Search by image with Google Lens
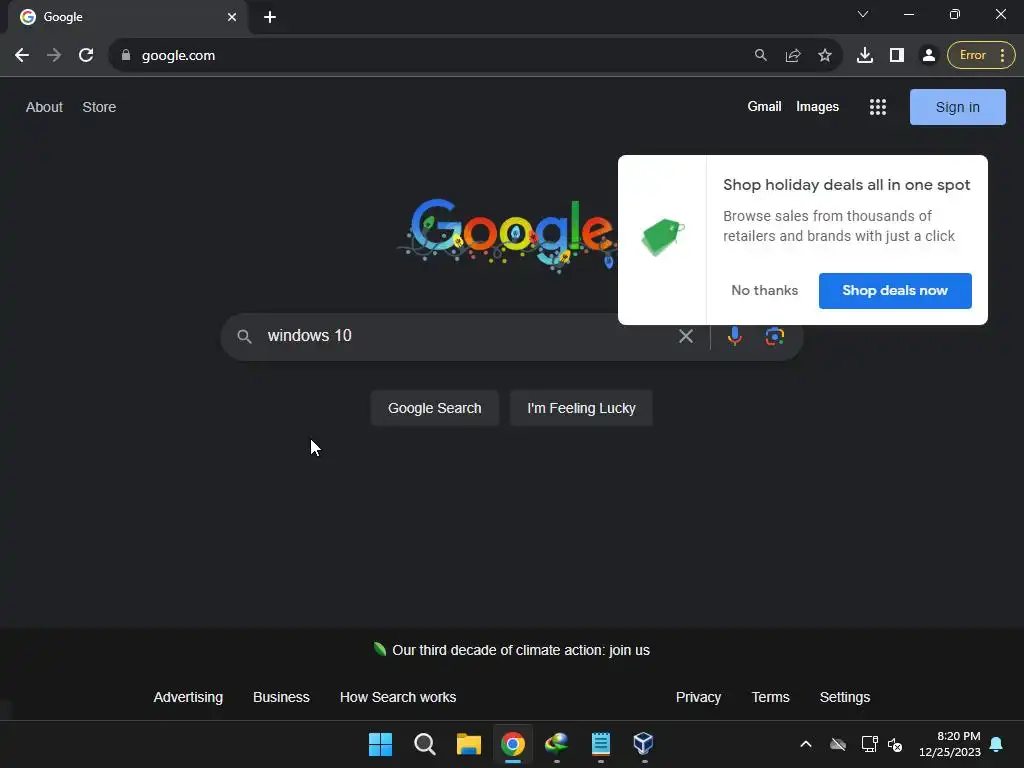Viewport: 1024px width, 768px height. pyautogui.click(x=775, y=336)
